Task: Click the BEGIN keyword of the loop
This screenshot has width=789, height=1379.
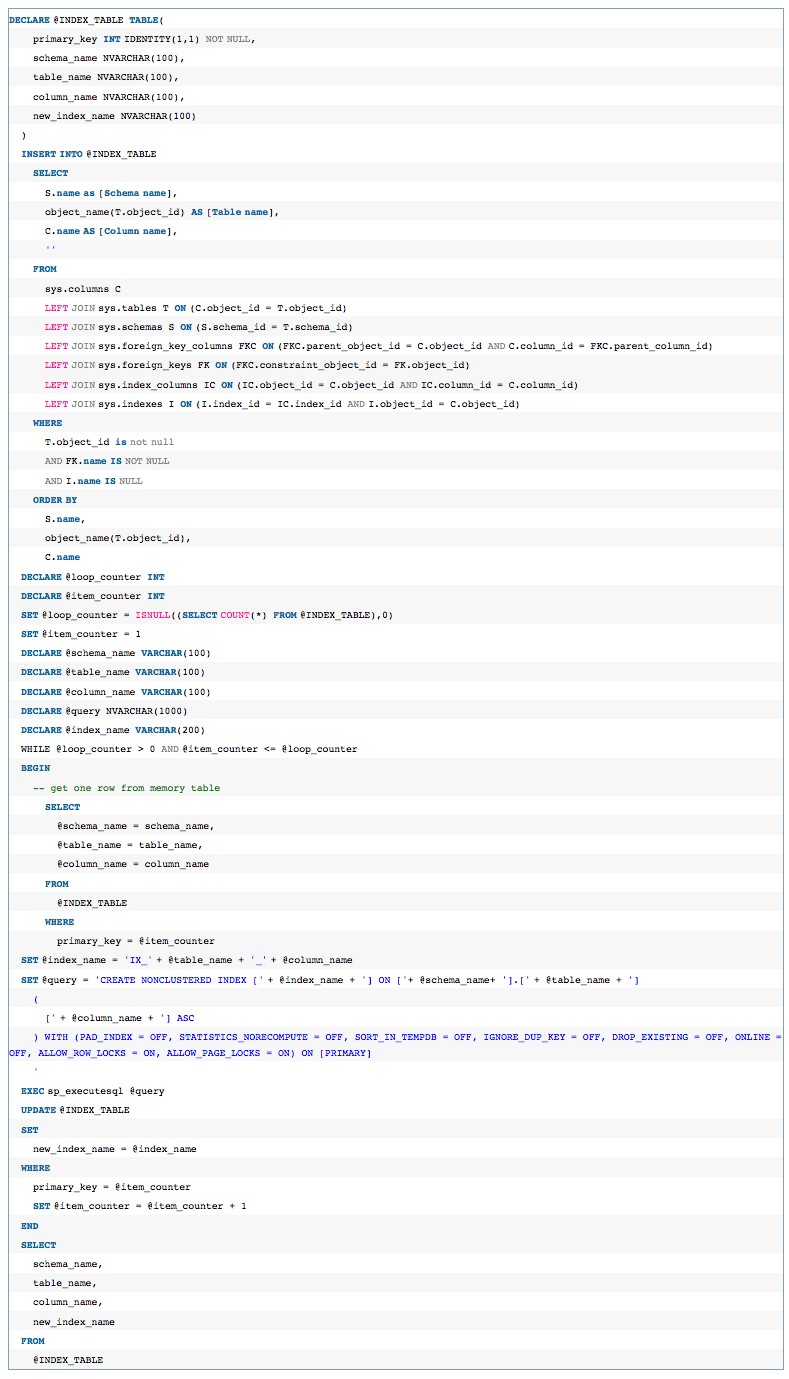Action: pos(35,768)
